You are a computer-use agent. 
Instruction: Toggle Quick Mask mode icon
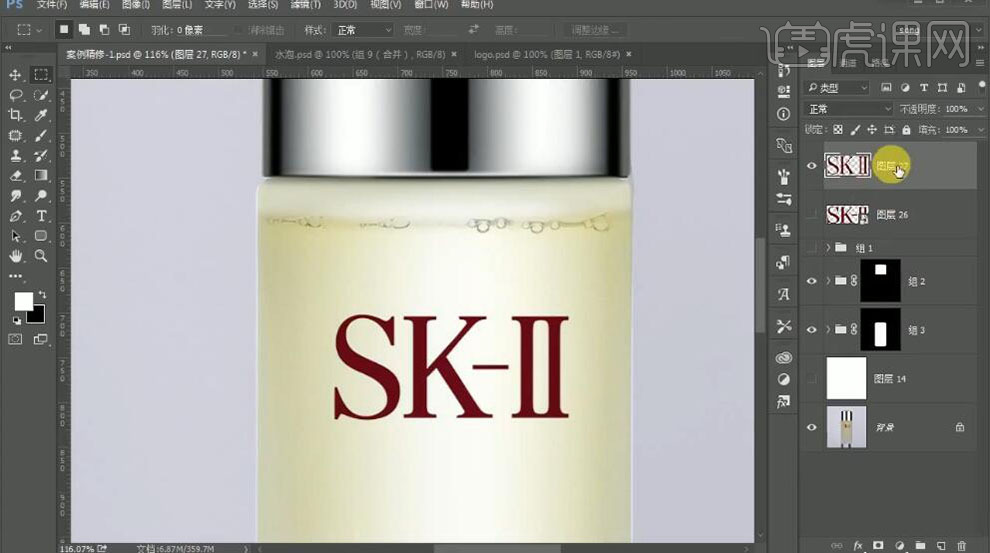[15, 340]
